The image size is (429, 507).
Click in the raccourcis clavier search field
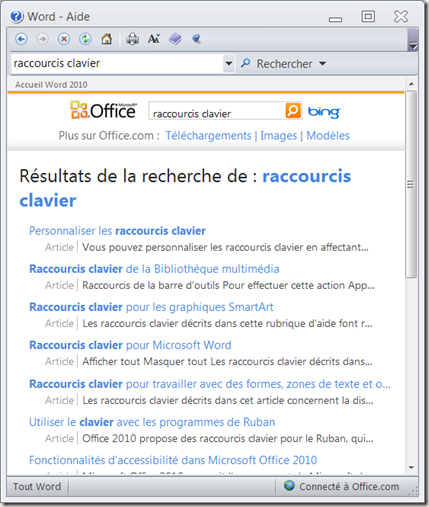[x=117, y=63]
